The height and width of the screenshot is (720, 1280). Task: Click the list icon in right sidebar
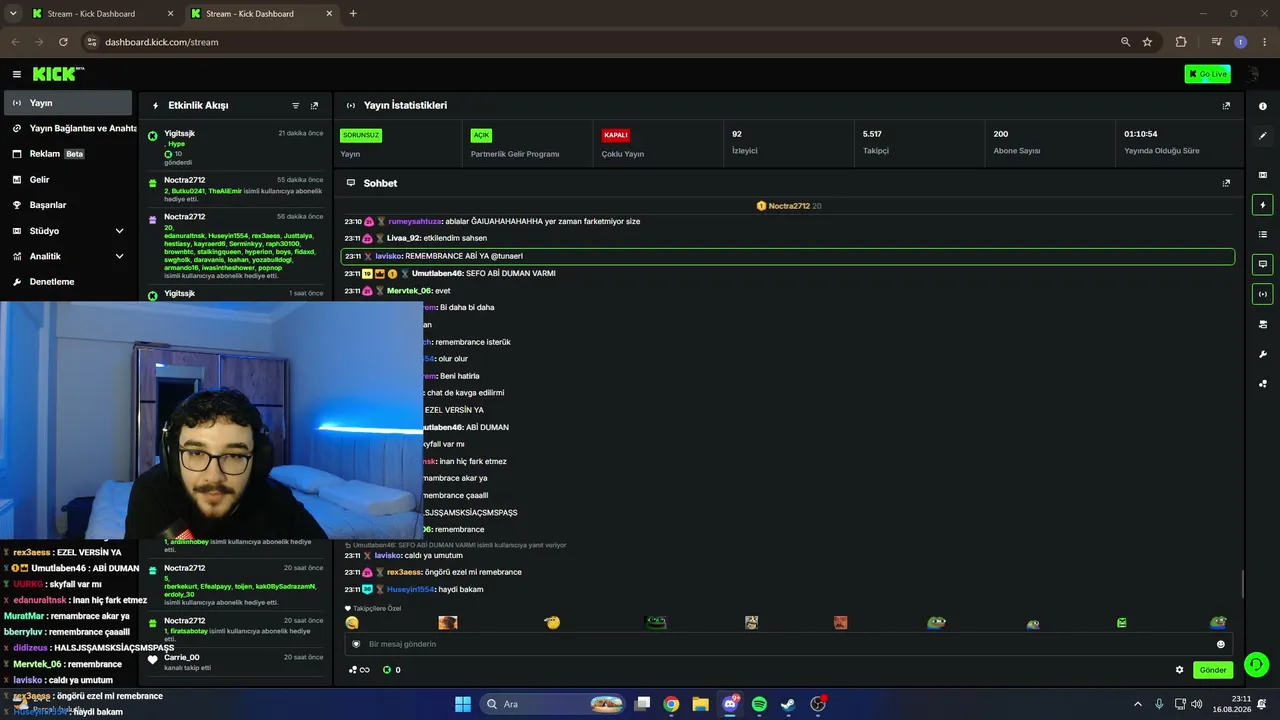pyautogui.click(x=1262, y=234)
